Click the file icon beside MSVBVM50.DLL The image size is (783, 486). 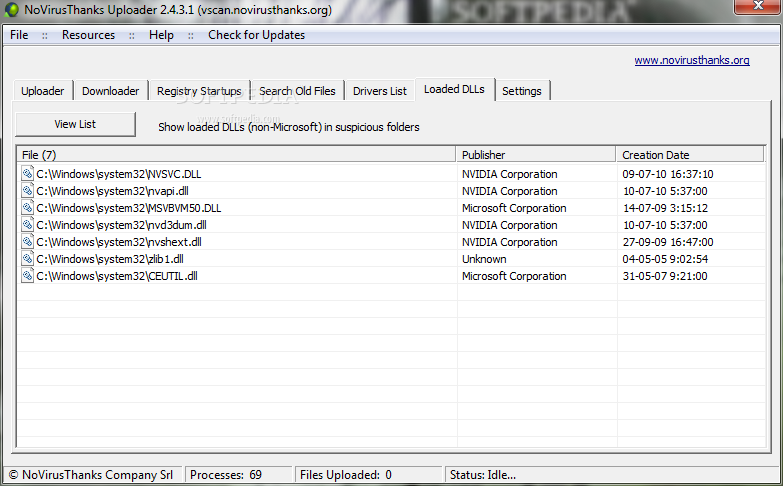pyautogui.click(x=27, y=208)
